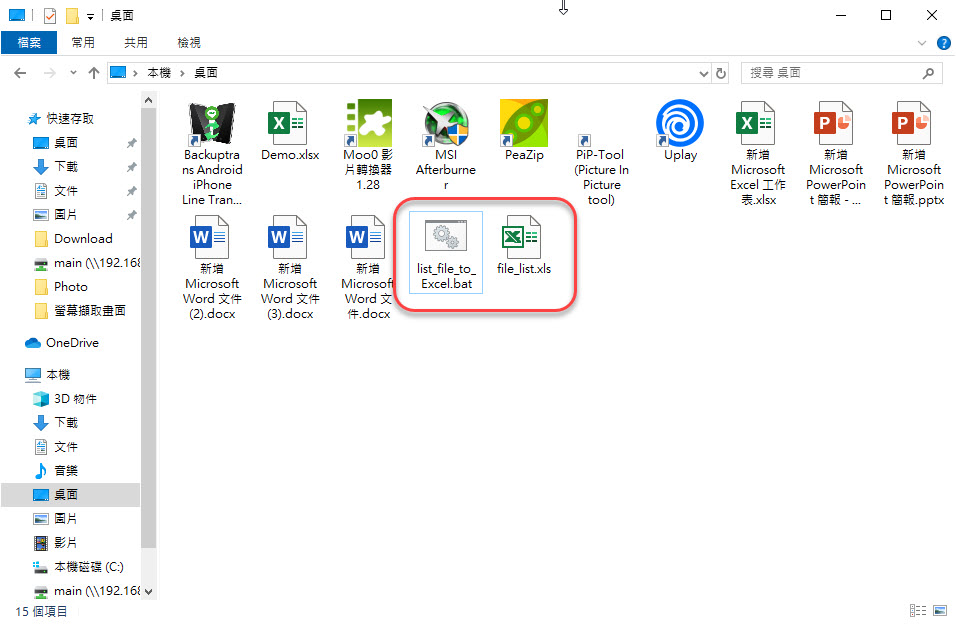Select the MSI Afterburner shortcut icon
The width and height of the screenshot is (956, 624).
[446, 124]
